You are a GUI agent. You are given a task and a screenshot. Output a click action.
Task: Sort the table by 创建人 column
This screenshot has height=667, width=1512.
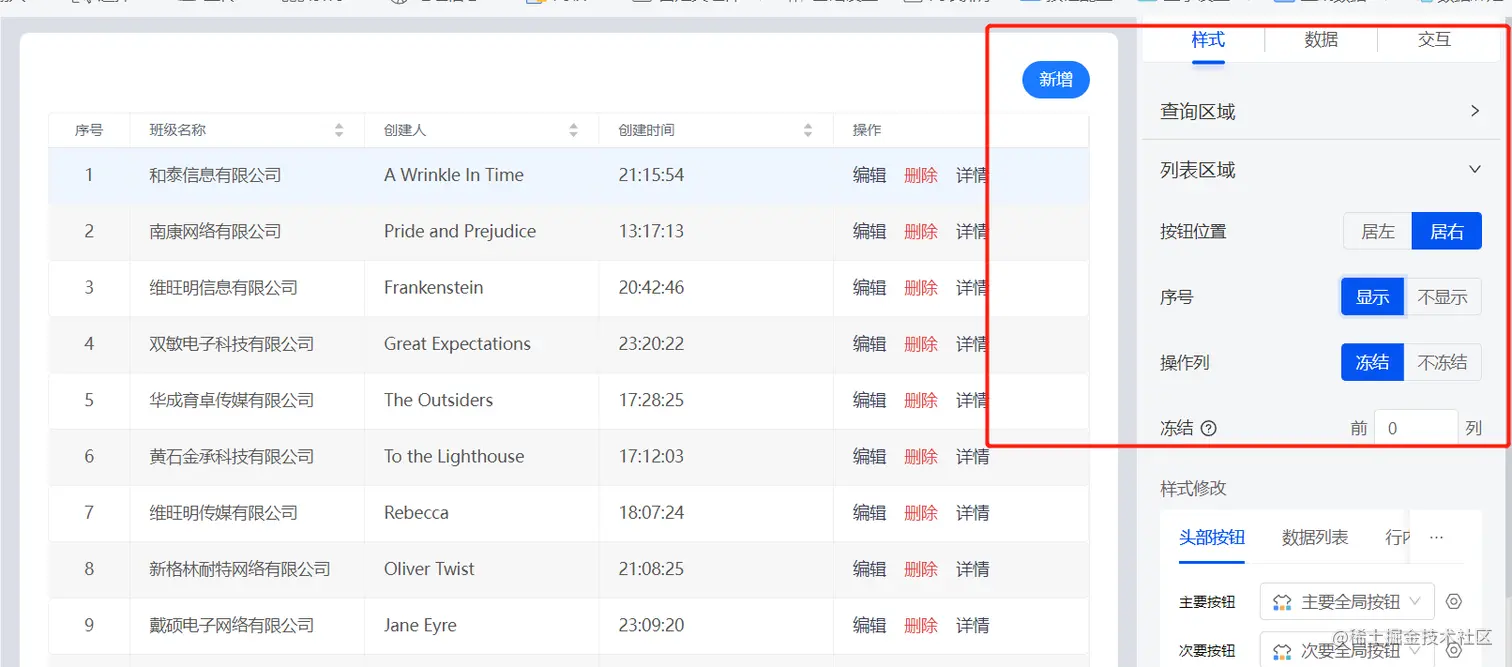click(x=573, y=130)
